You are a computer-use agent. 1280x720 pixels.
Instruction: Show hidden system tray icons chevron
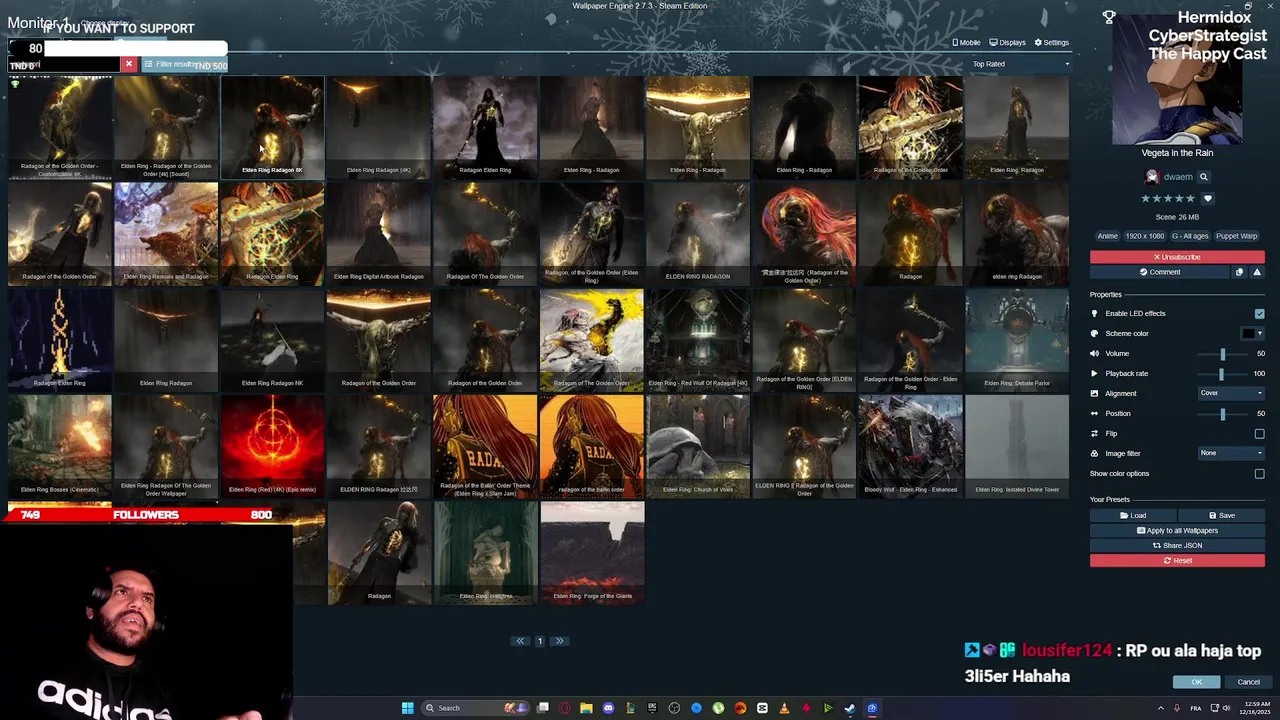(x=1161, y=708)
